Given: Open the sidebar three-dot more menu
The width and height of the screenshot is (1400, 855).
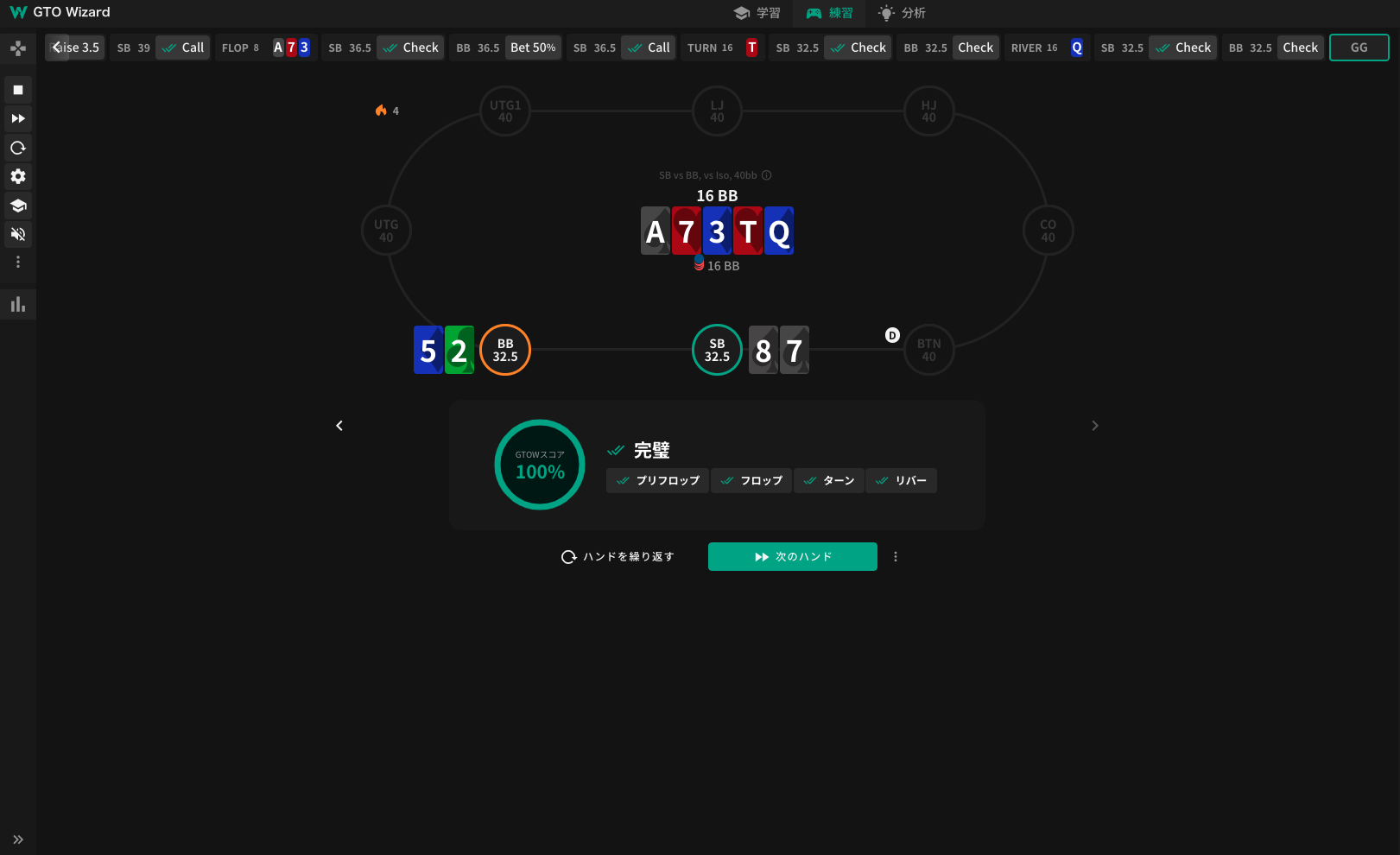Looking at the screenshot, I should [x=18, y=262].
